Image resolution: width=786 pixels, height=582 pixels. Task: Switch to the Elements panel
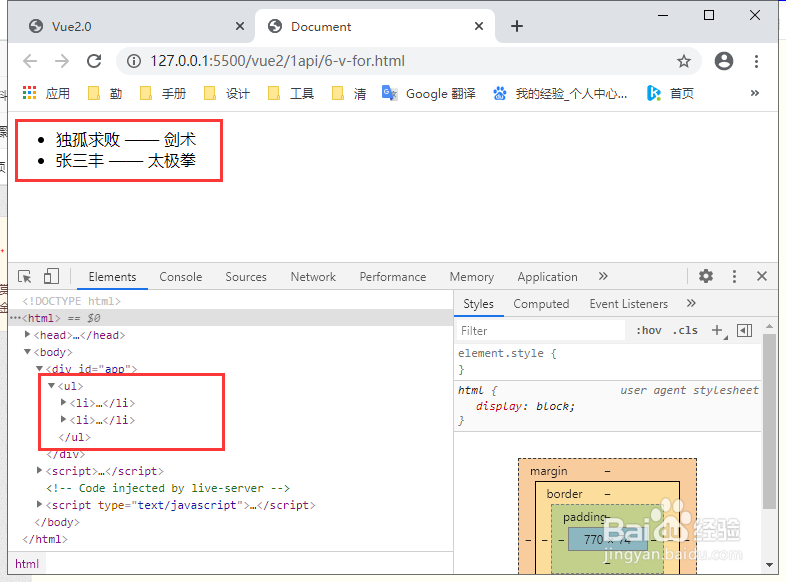pyautogui.click(x=112, y=277)
